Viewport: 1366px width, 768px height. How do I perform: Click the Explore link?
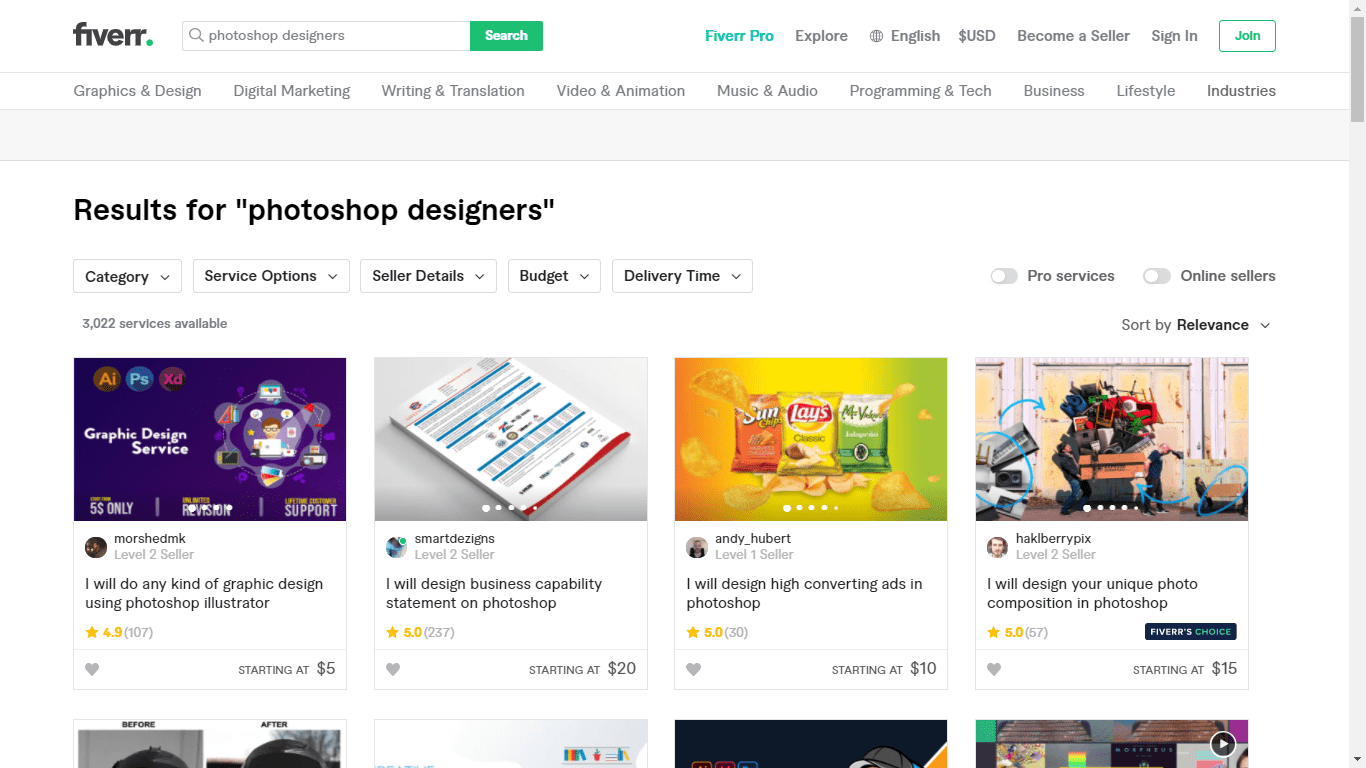821,36
